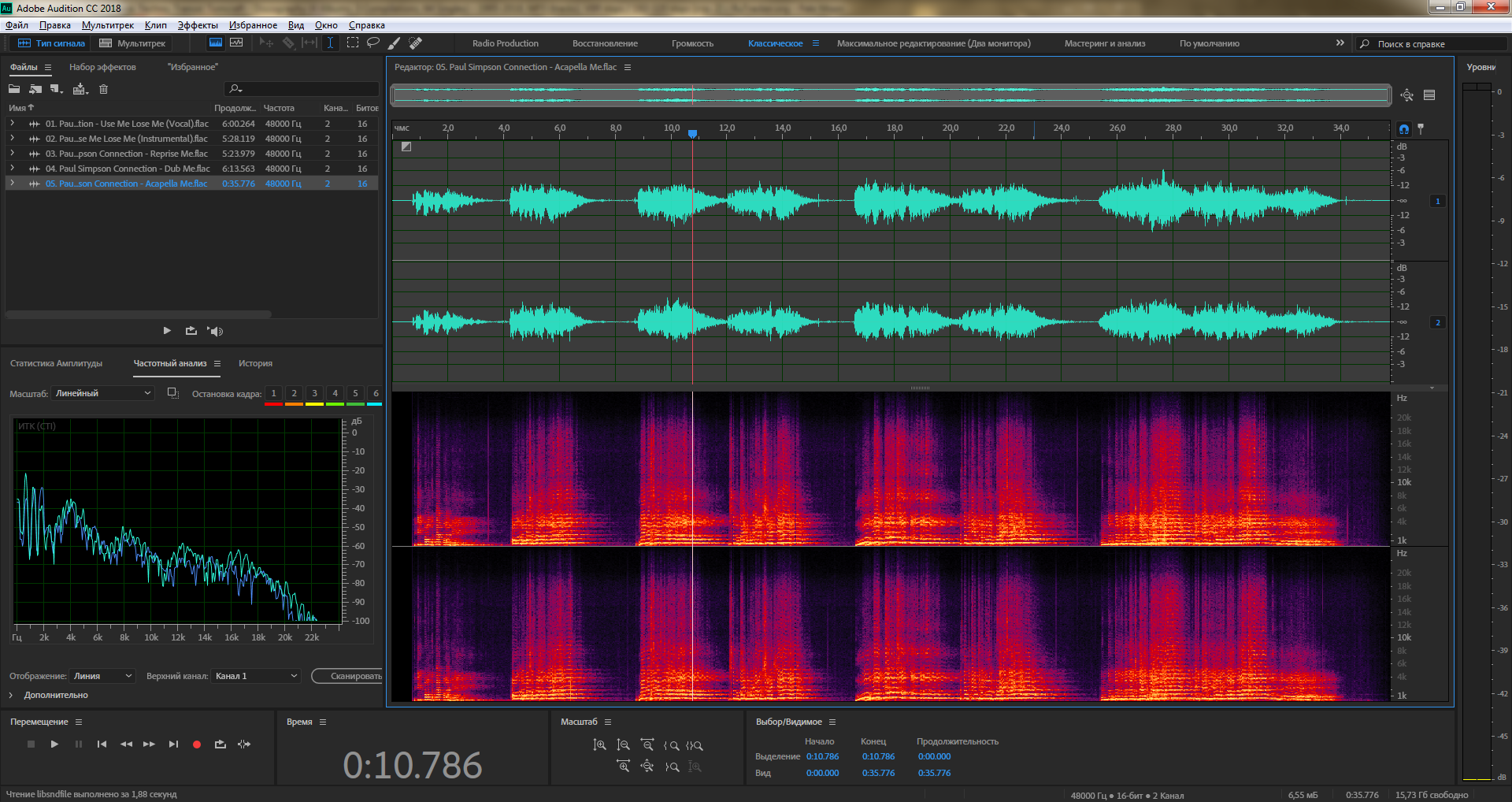
Task: Select the Восстановление workspace
Action: pos(605,43)
